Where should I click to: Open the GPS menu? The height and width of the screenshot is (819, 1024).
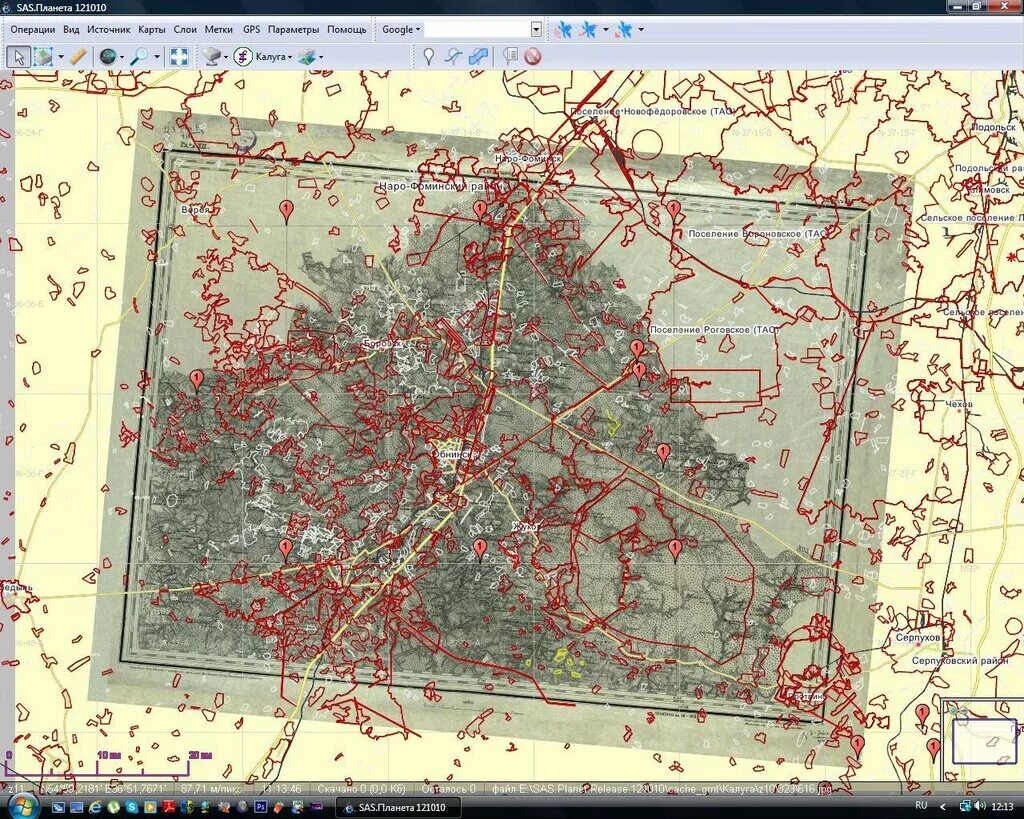(251, 29)
